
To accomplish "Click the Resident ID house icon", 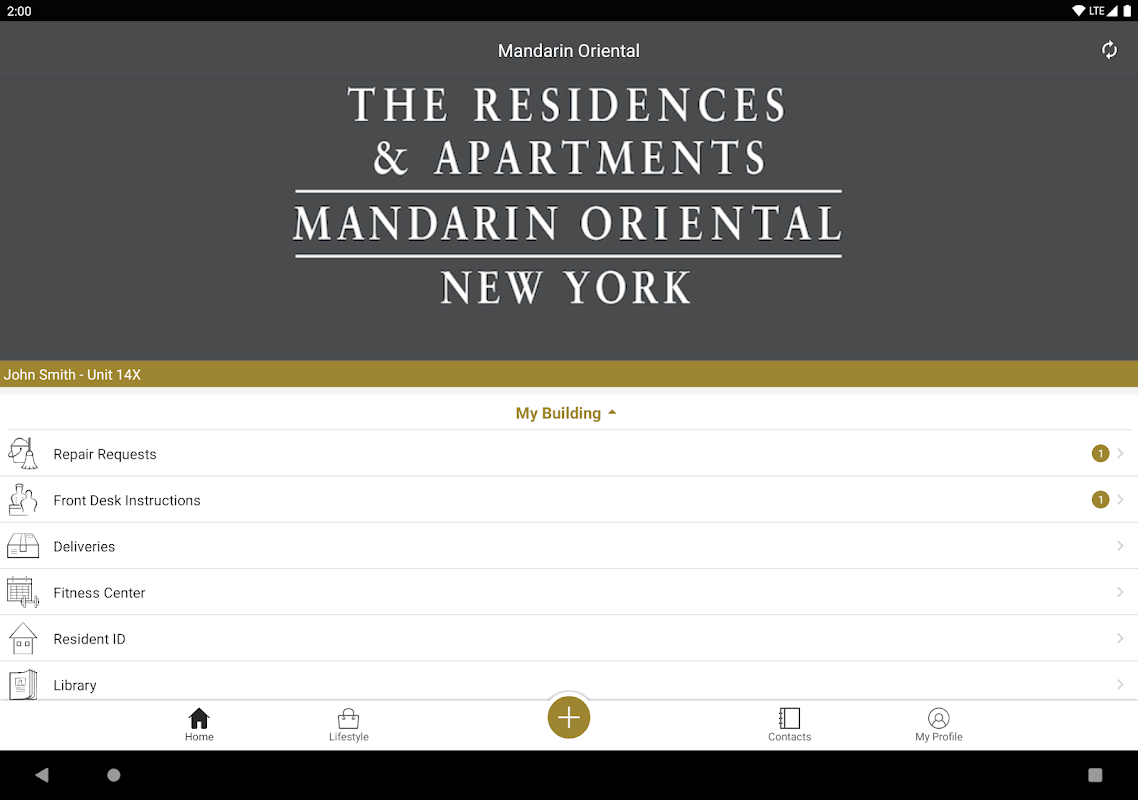I will point(22,639).
